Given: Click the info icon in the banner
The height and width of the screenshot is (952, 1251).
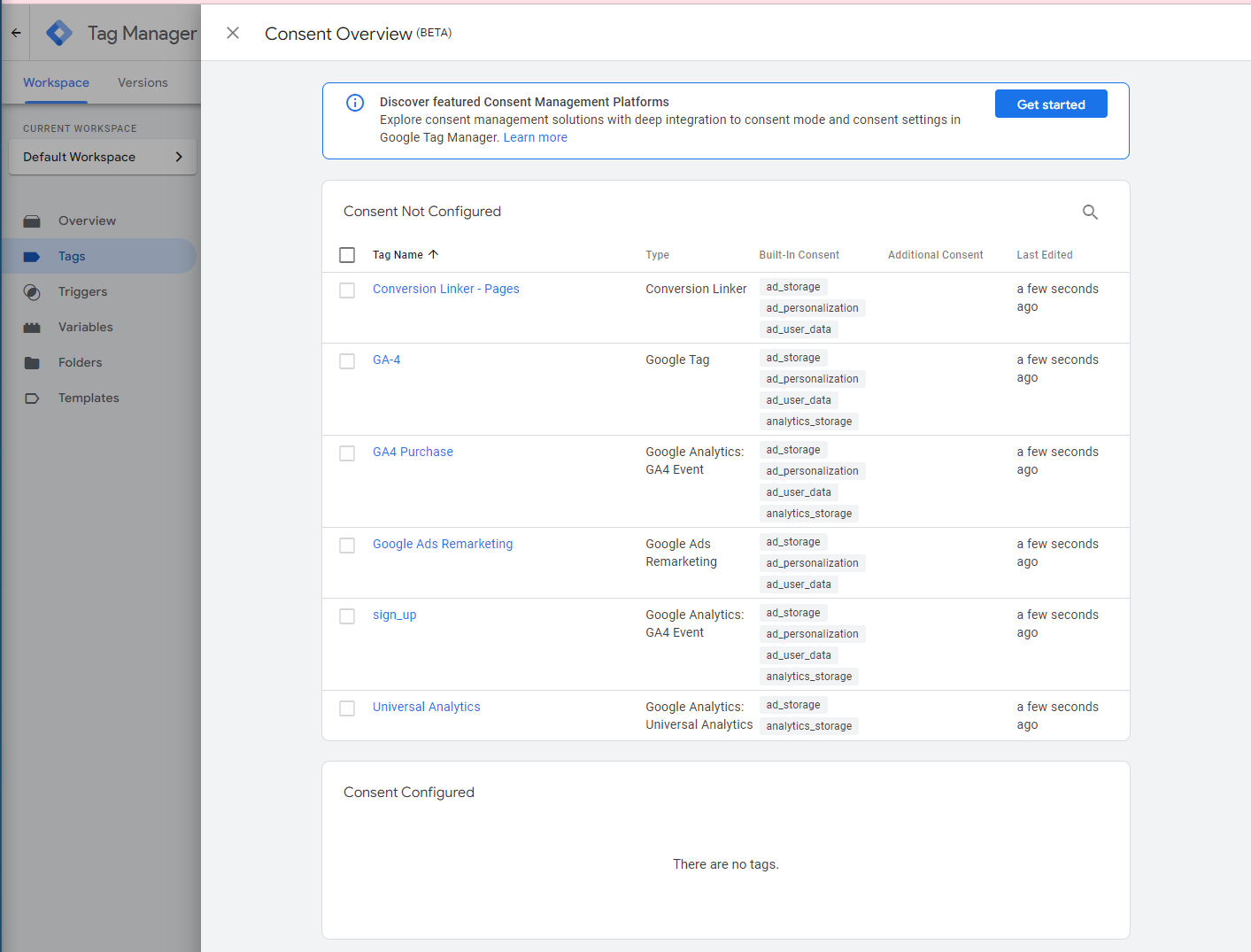Looking at the screenshot, I should tap(355, 103).
